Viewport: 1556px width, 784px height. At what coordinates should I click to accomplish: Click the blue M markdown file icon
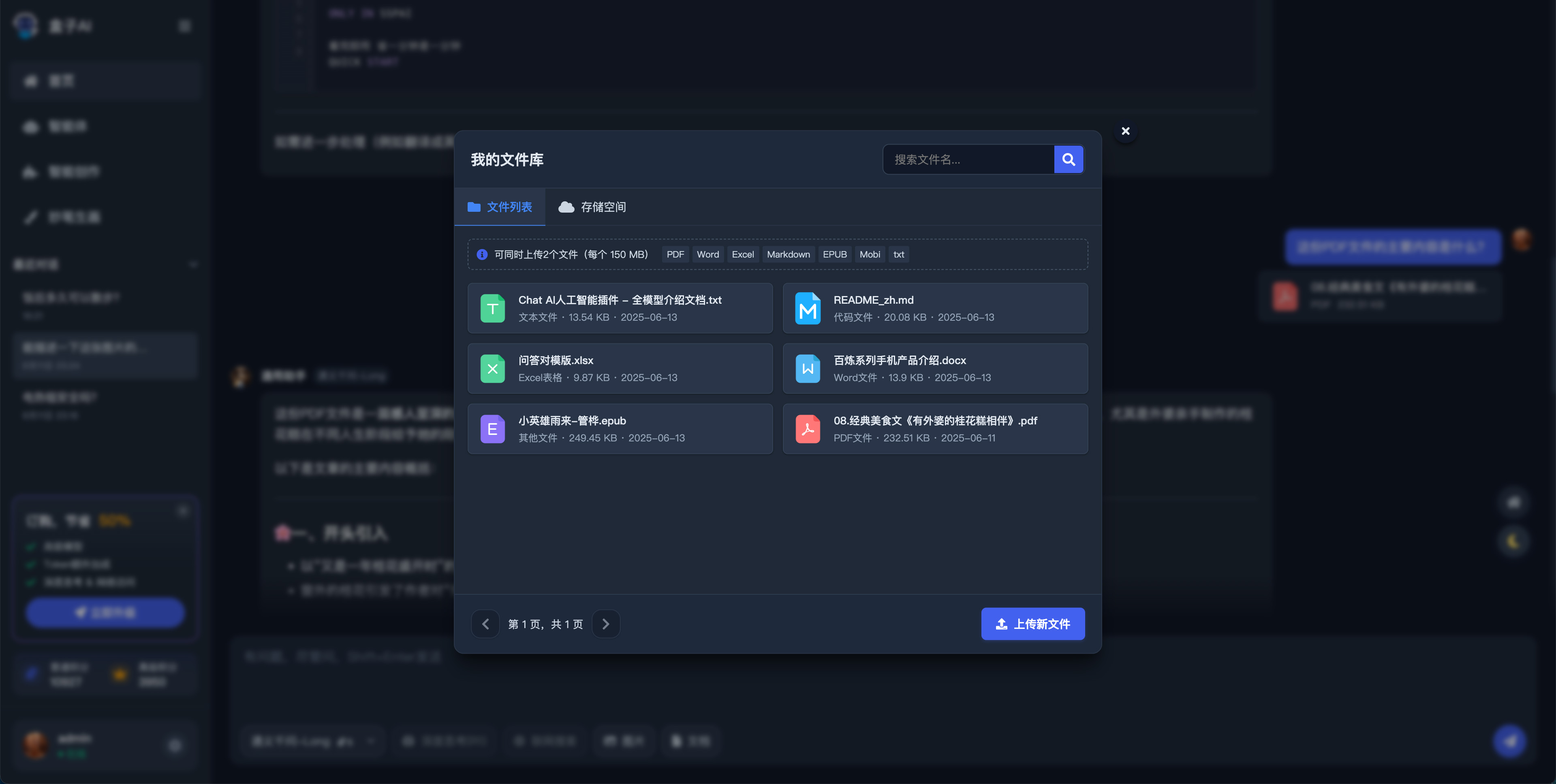point(808,309)
